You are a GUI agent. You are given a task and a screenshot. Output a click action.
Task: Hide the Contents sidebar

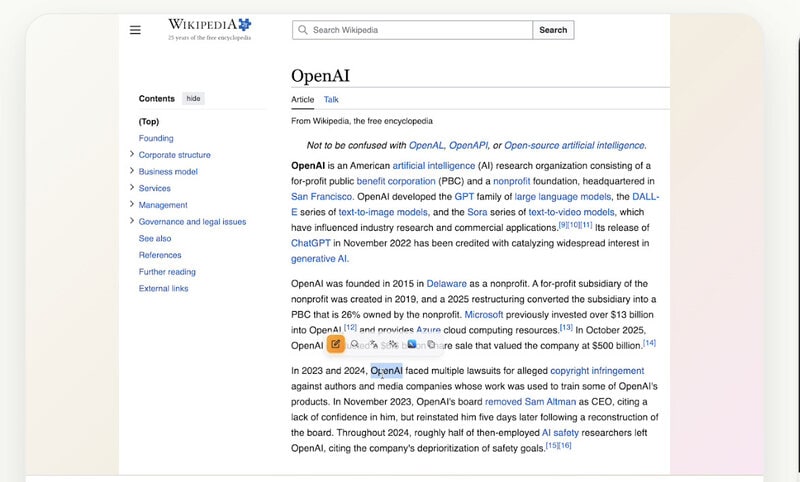[193, 98]
